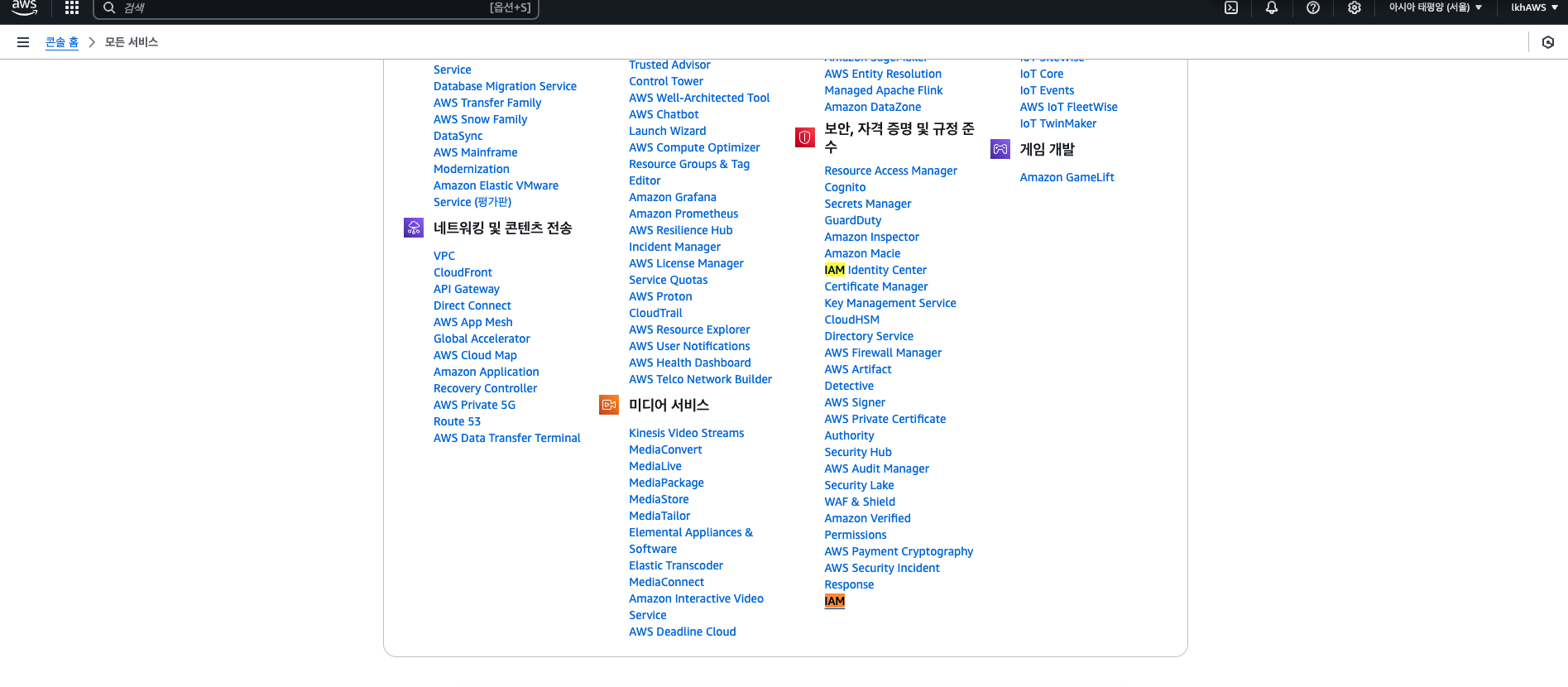Open the VPC service
The height and width of the screenshot is (687, 1568).
[x=444, y=256]
